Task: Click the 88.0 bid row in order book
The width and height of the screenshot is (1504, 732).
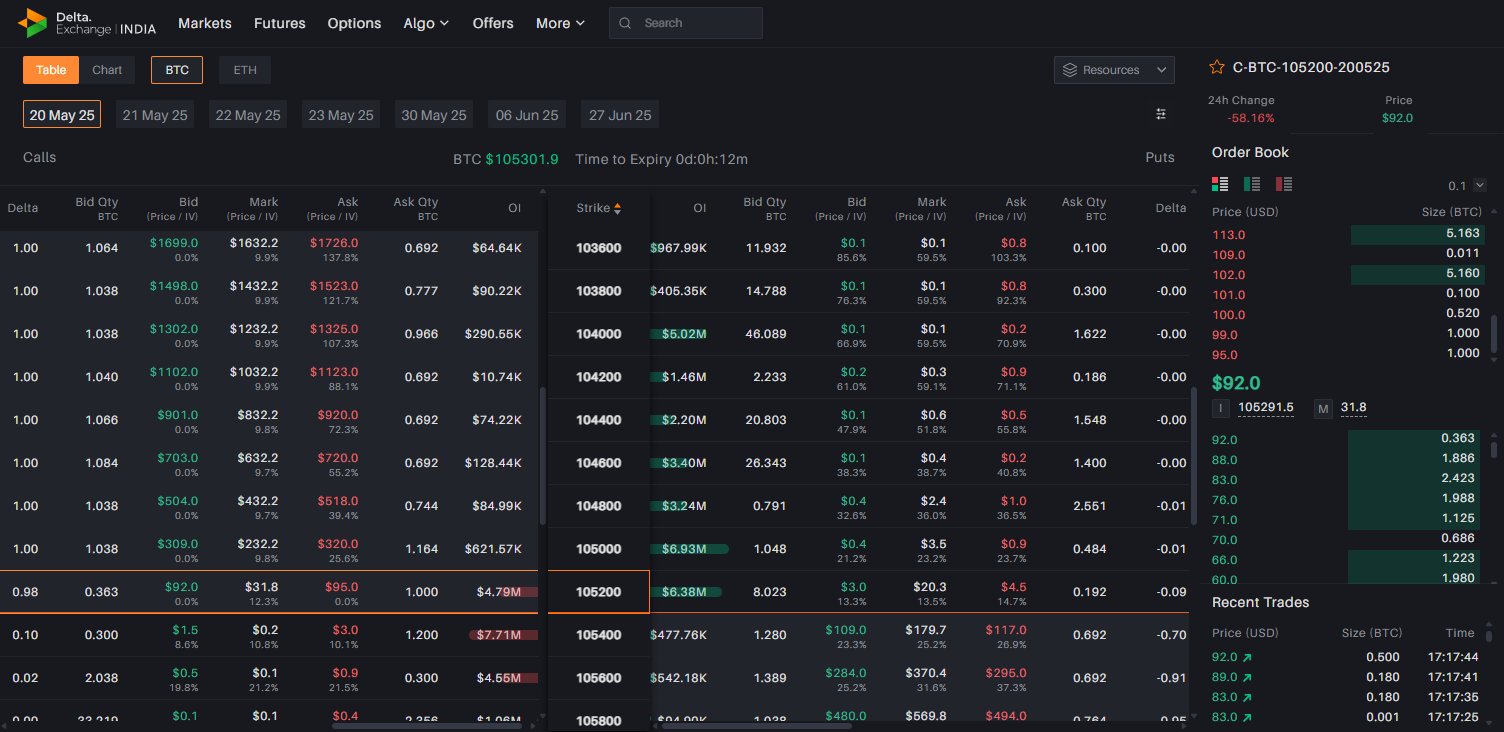Action: pos(1346,459)
